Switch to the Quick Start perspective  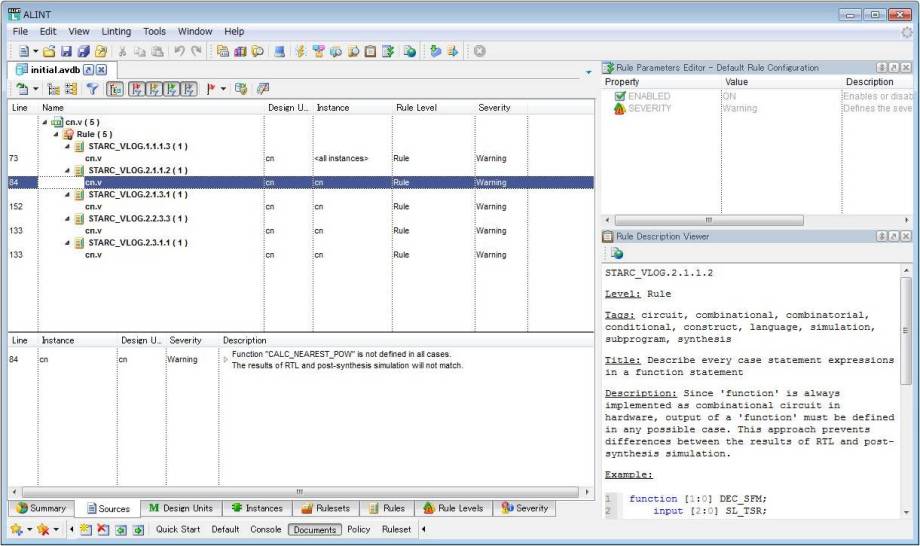pos(178,530)
